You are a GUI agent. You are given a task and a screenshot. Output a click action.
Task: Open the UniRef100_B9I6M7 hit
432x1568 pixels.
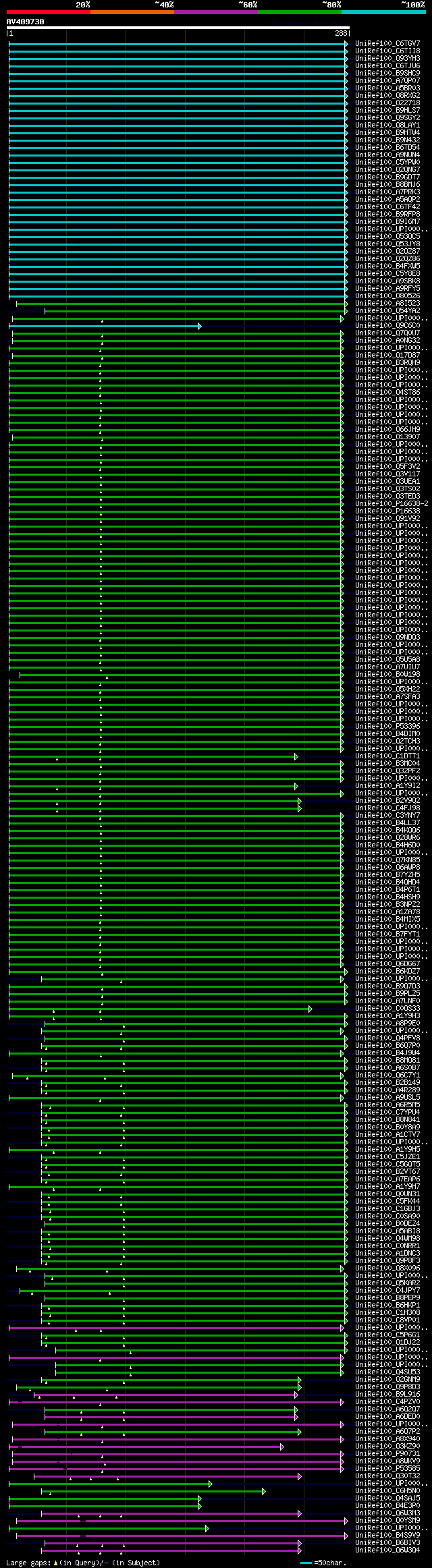[x=387, y=221]
